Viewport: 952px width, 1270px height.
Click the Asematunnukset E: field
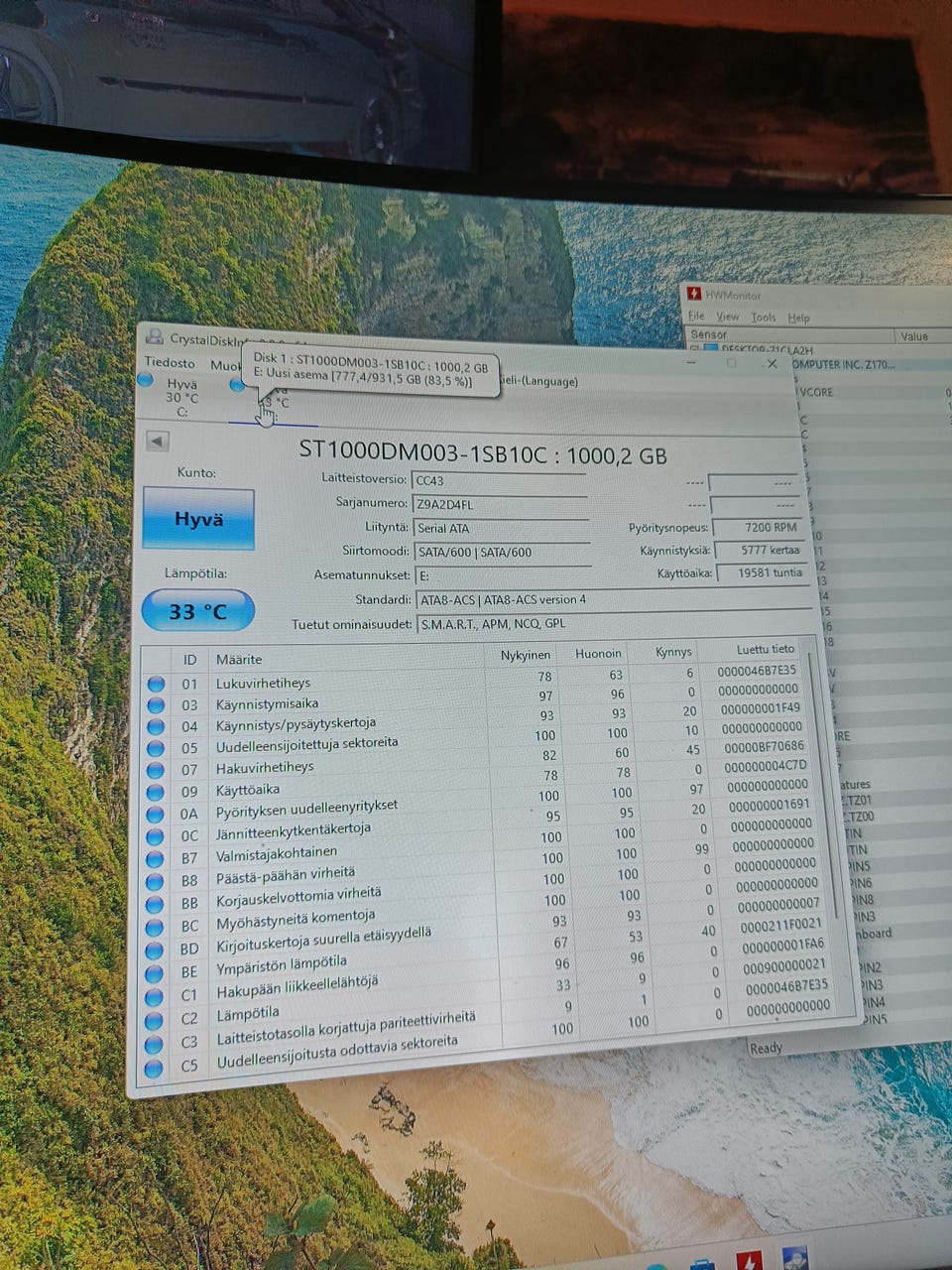(x=503, y=575)
